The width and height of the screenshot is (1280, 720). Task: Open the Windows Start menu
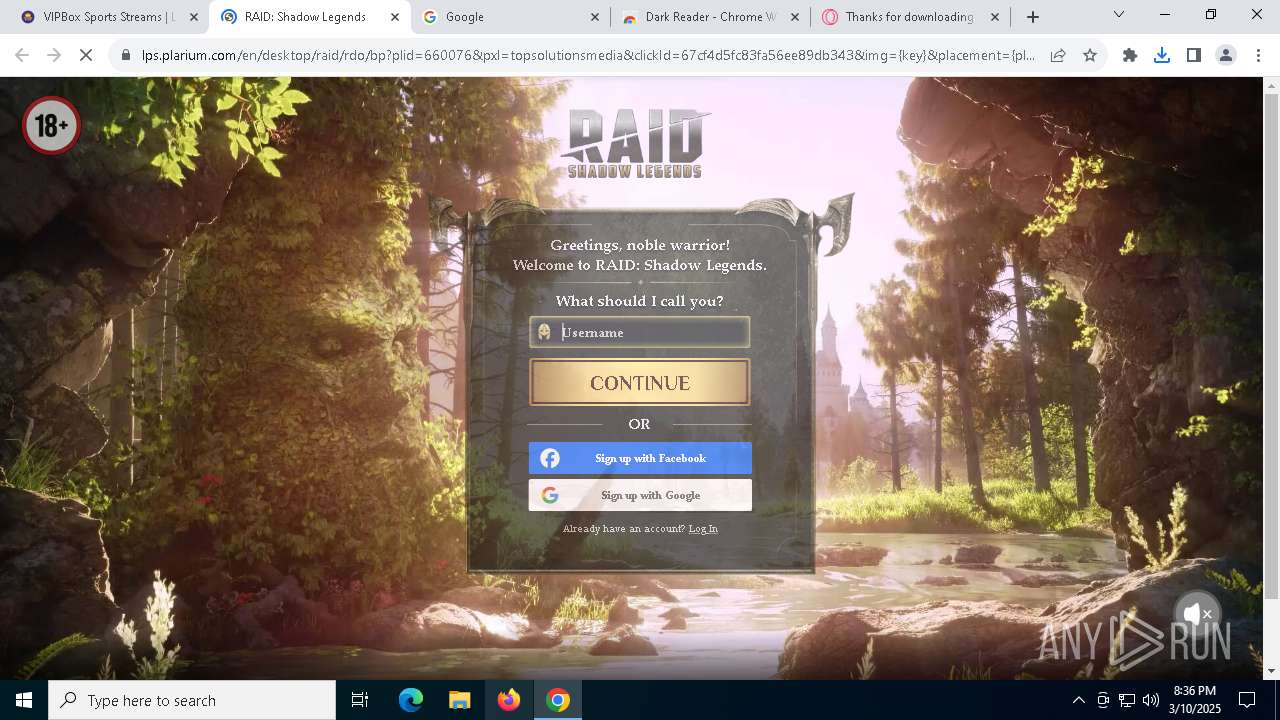tap(24, 700)
